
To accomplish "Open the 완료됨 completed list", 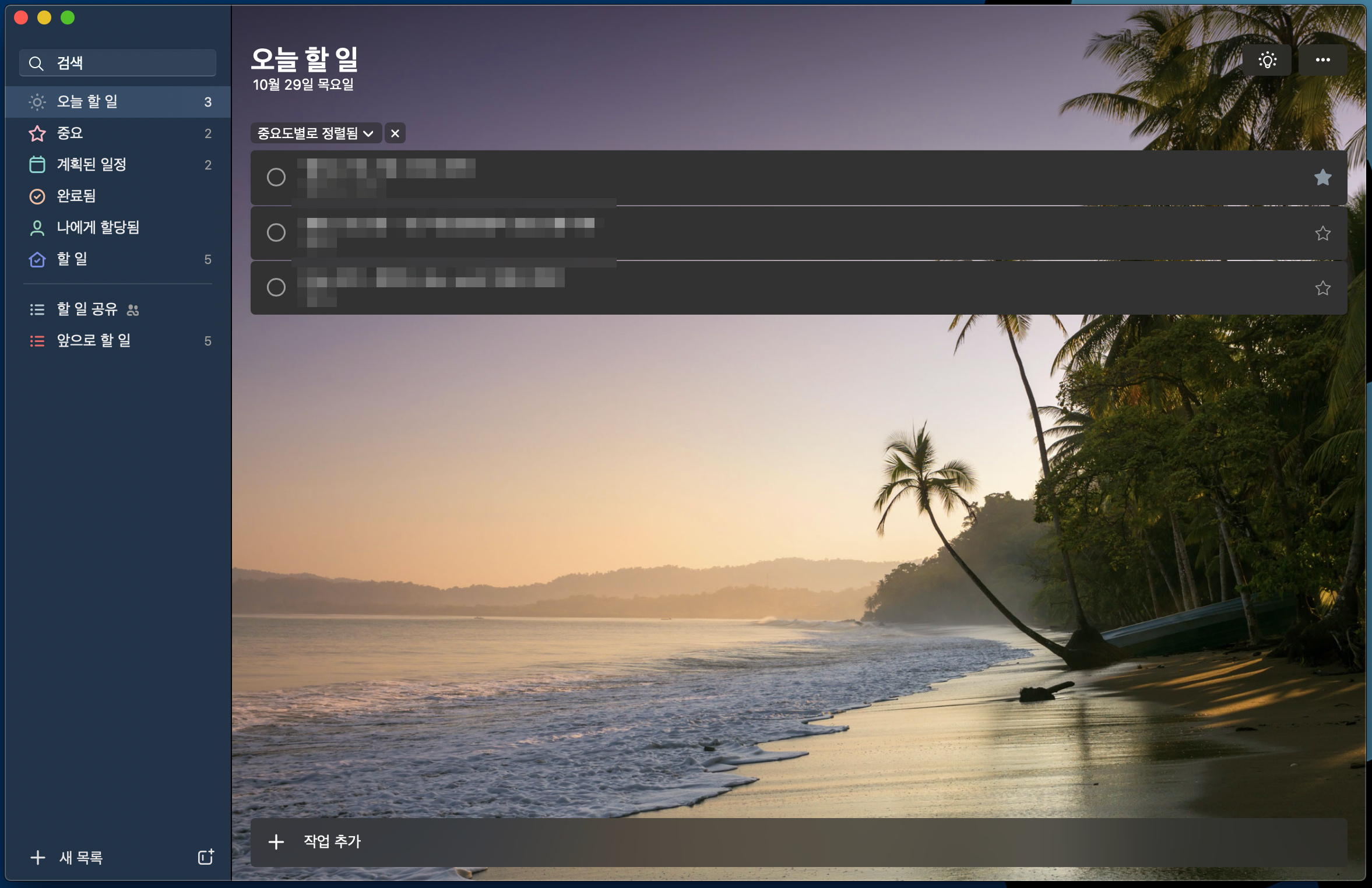I will coord(76,196).
